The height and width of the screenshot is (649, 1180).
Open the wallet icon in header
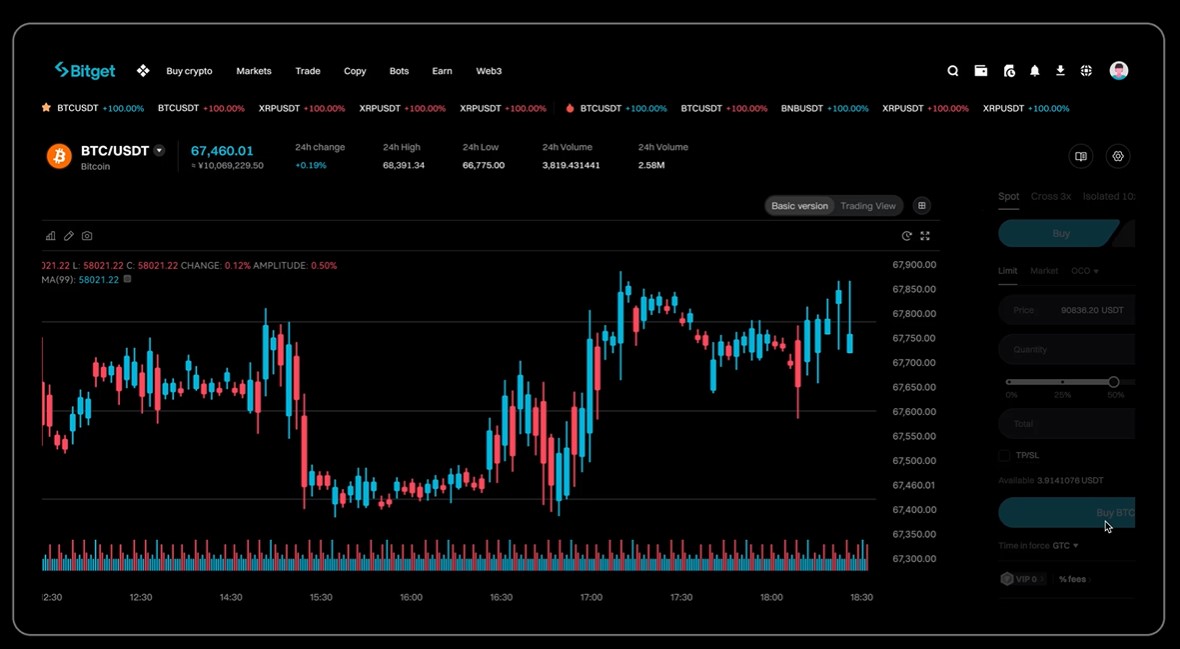click(981, 71)
